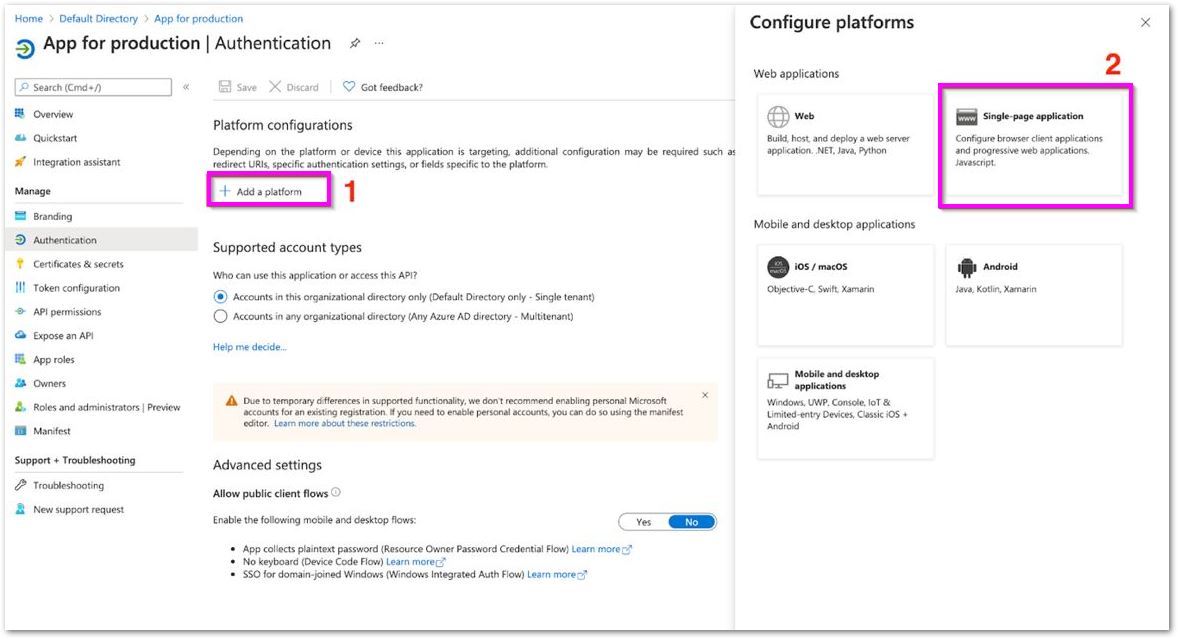
Task: Click the Quickstart cloud icon
Action: [20, 138]
